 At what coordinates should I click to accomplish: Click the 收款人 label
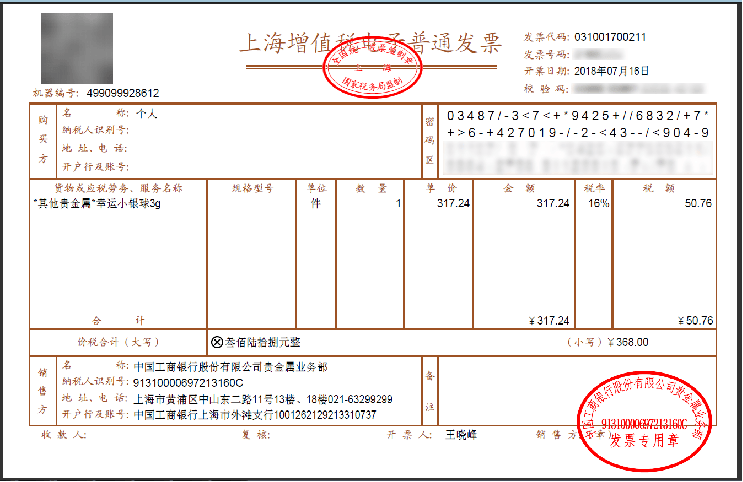tap(63, 435)
